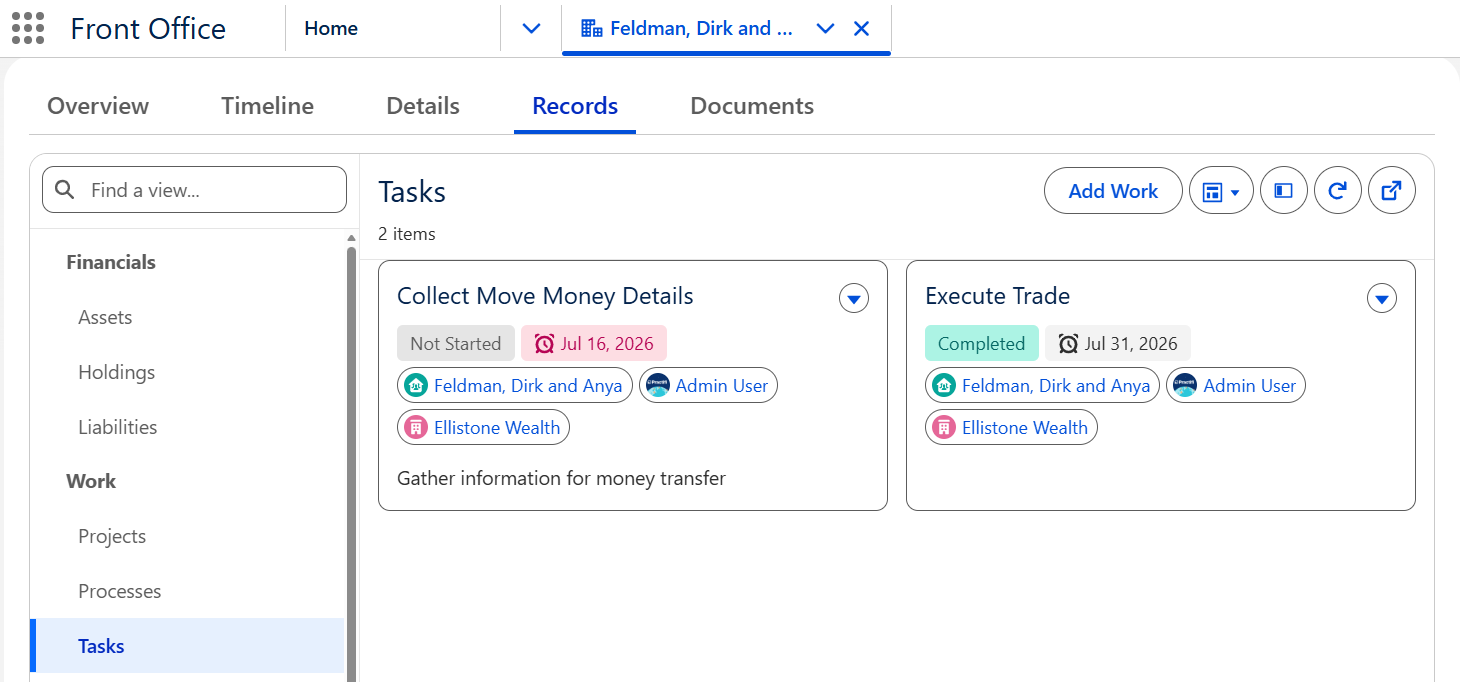Image resolution: width=1460 pixels, height=682 pixels.
Task: Open actions menu for Collect Move Money Details
Action: pos(854,298)
